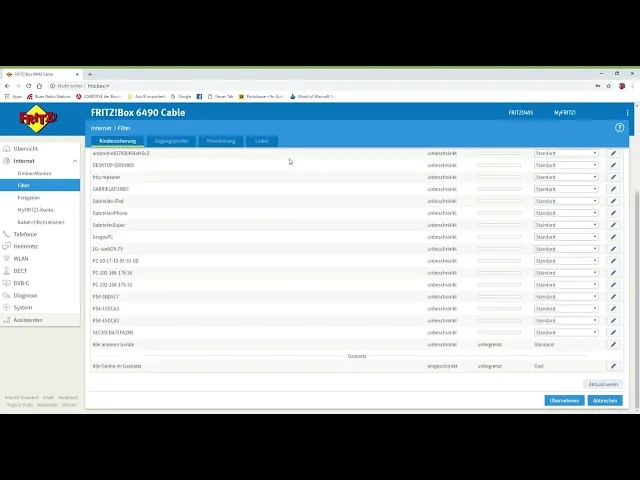The width and height of the screenshot is (640, 480).
Task: Open the Newsletter footer link
Action: tap(47, 405)
